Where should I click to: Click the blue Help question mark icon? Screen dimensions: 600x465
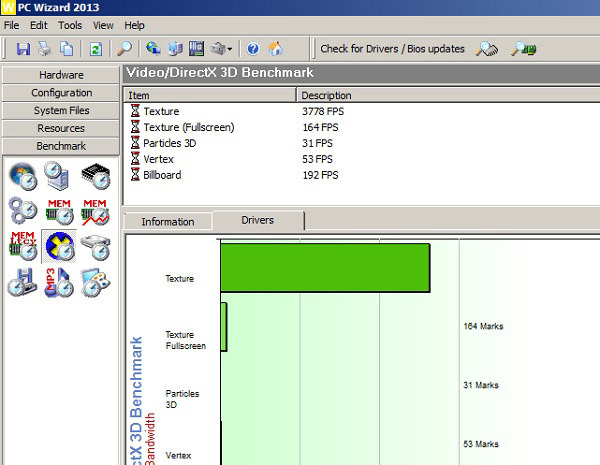point(253,48)
